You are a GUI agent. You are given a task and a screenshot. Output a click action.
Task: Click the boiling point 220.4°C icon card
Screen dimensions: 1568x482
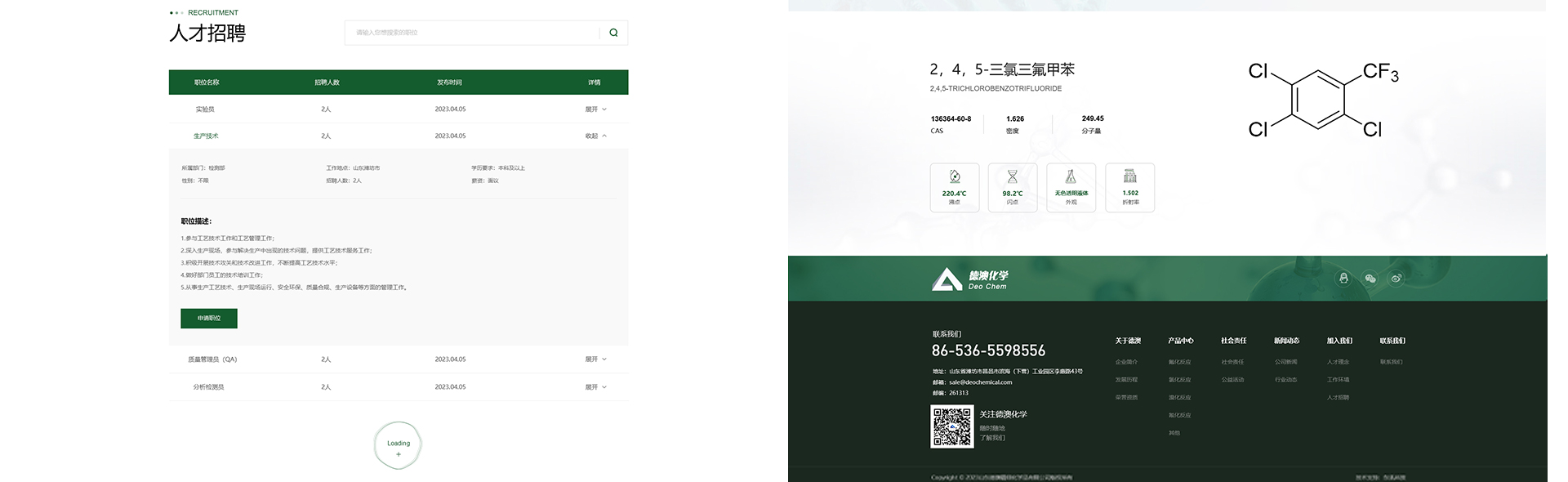[954, 187]
